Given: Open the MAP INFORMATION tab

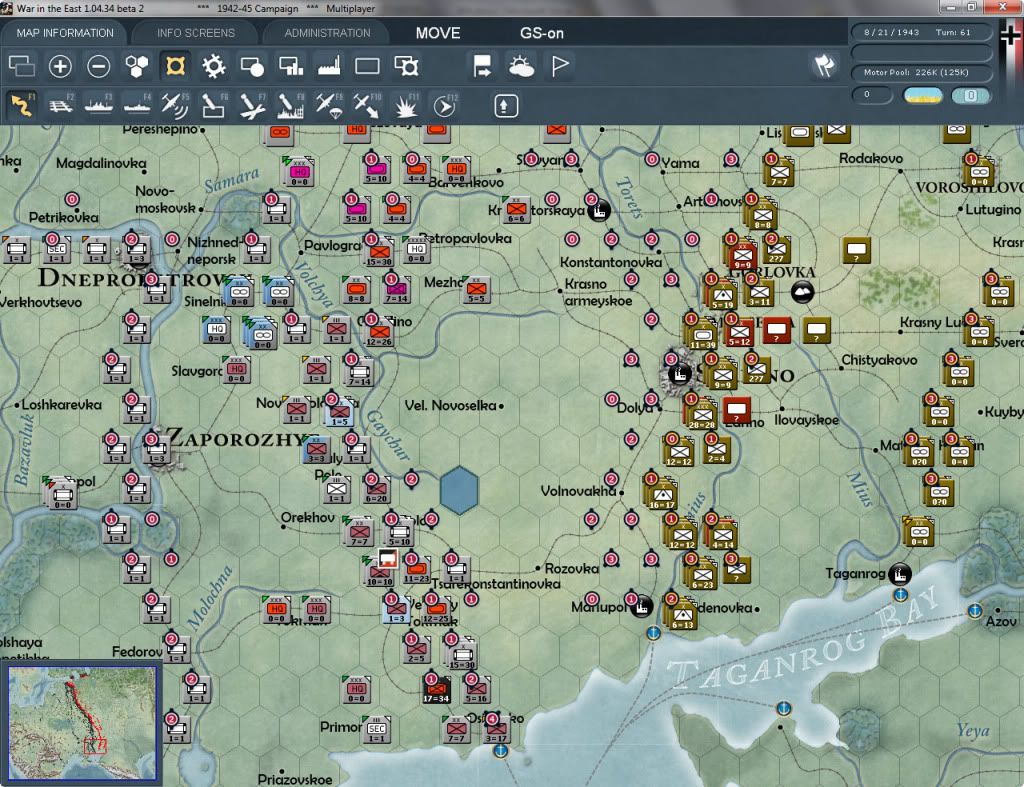Looking at the screenshot, I should pyautogui.click(x=65, y=33).
